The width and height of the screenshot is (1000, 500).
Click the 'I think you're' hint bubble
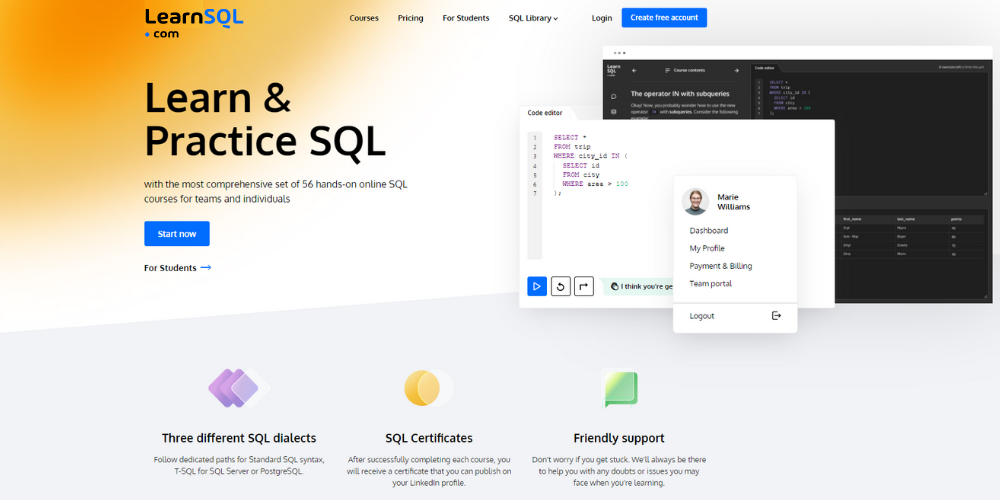638,286
